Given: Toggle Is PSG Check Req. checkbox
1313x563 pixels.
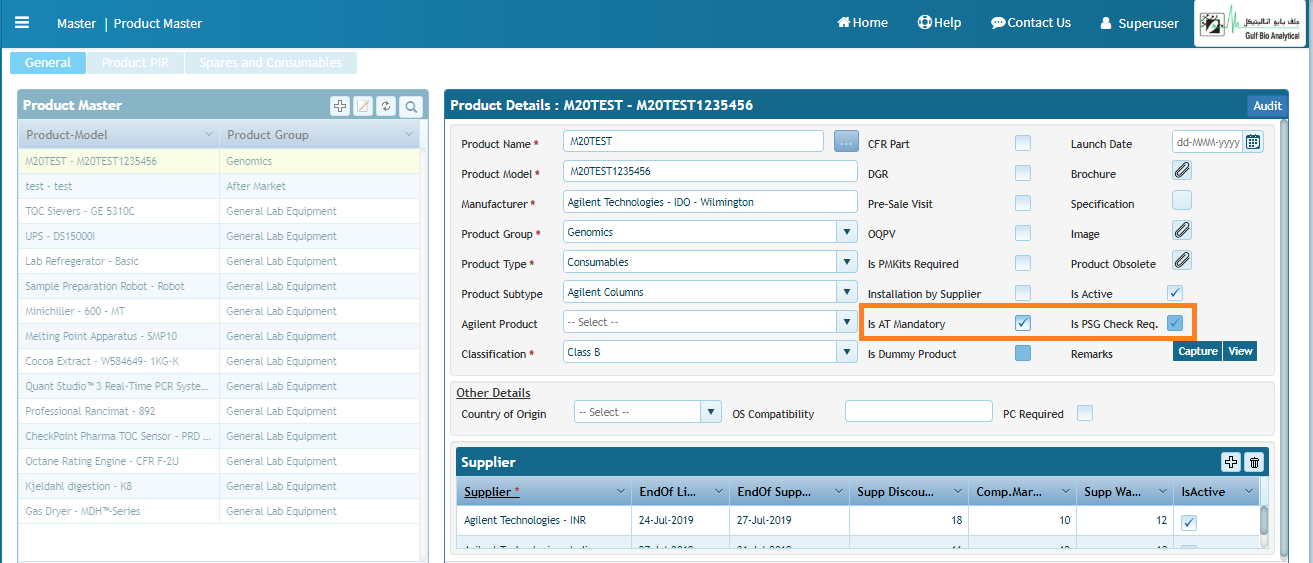Looking at the screenshot, I should 1175,323.
